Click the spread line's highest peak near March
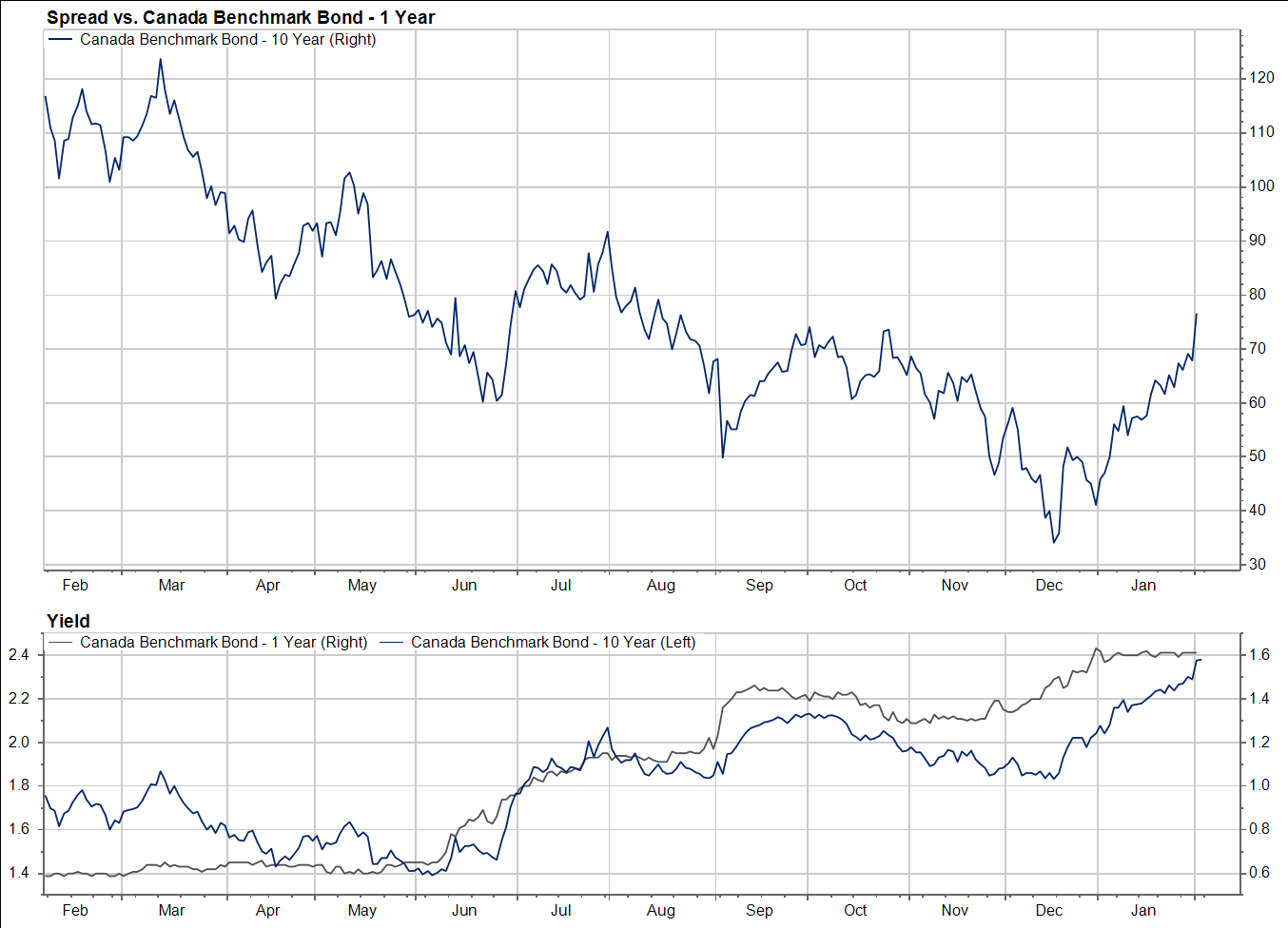Image resolution: width=1288 pixels, height=928 pixels. pyautogui.click(x=160, y=60)
